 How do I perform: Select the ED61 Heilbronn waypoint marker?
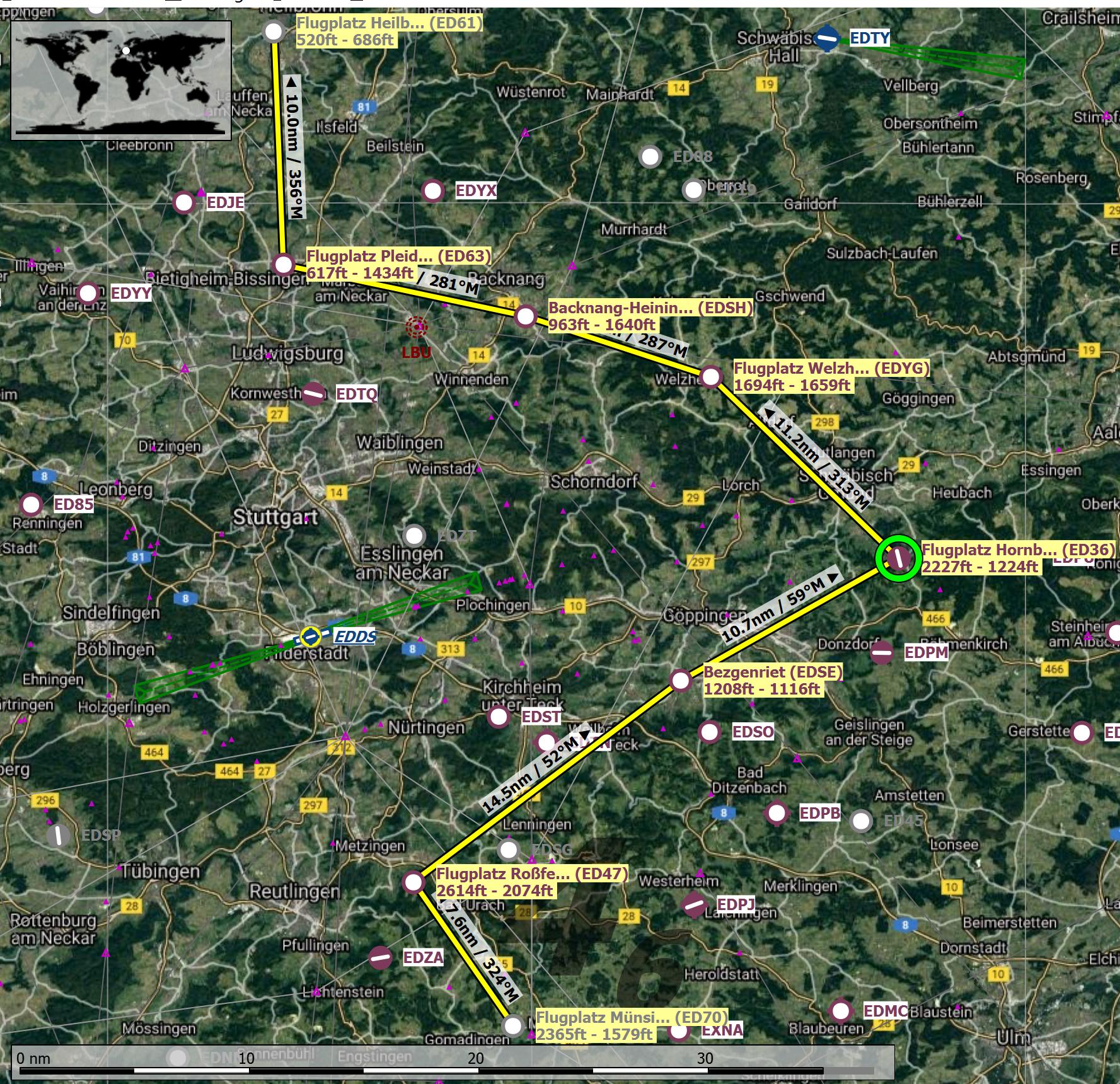[x=274, y=31]
